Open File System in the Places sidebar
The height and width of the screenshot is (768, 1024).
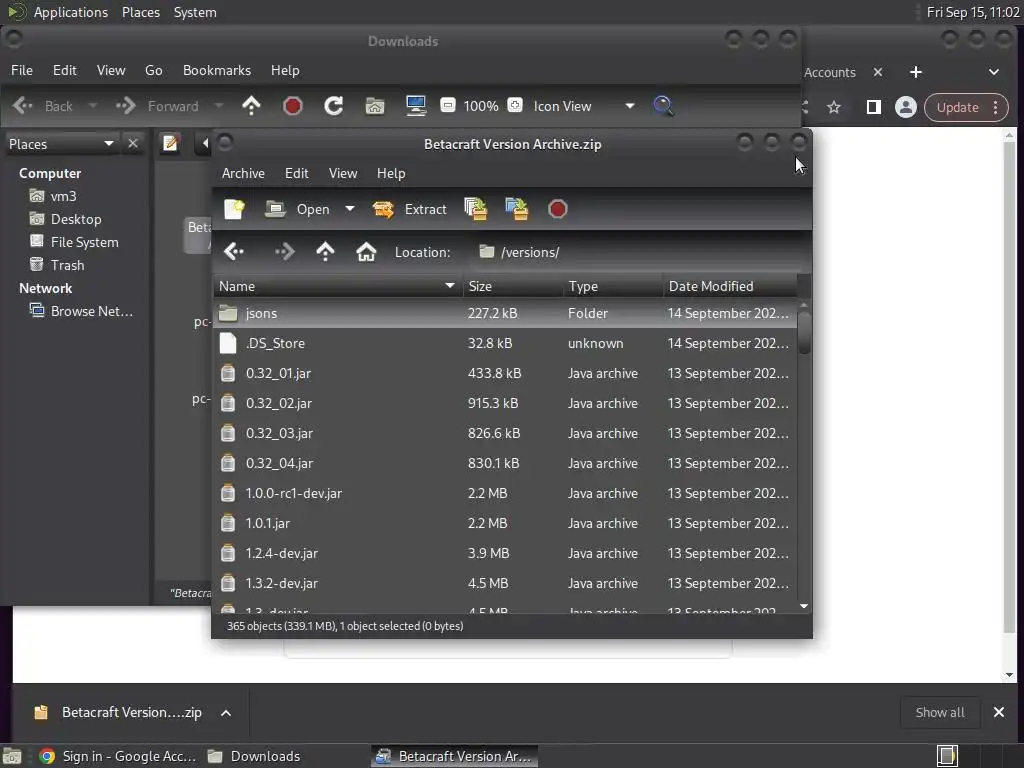pos(74,242)
